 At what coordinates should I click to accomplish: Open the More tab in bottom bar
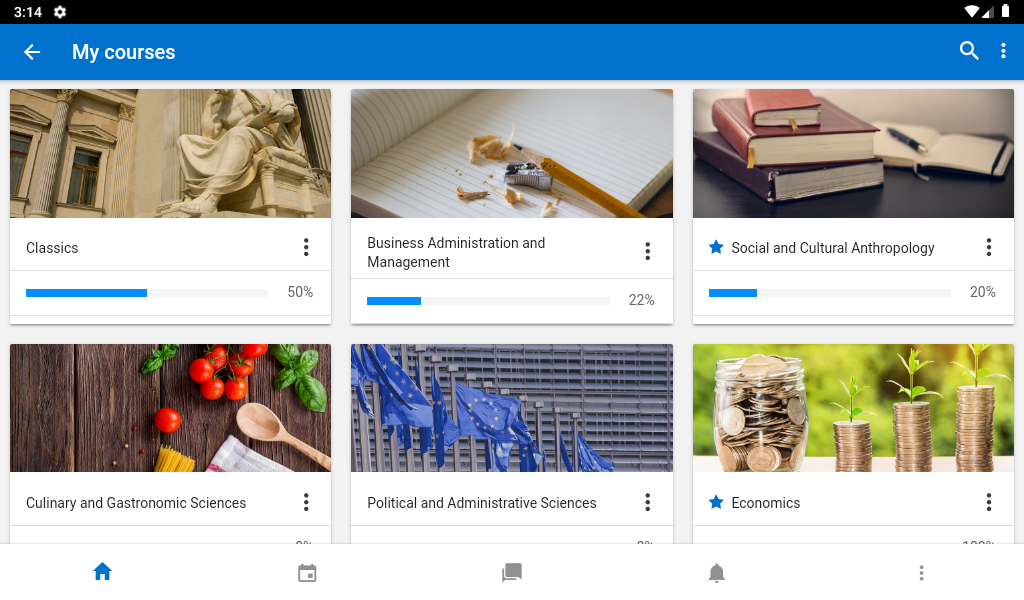tap(921, 573)
